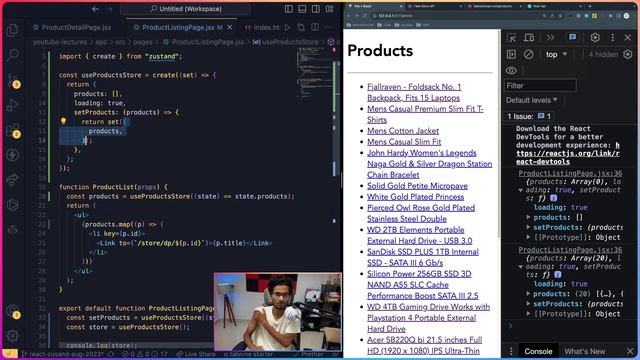640x360 pixels.
Task: Close the DevTools panel
Action: pyautogui.click(x=628, y=38)
